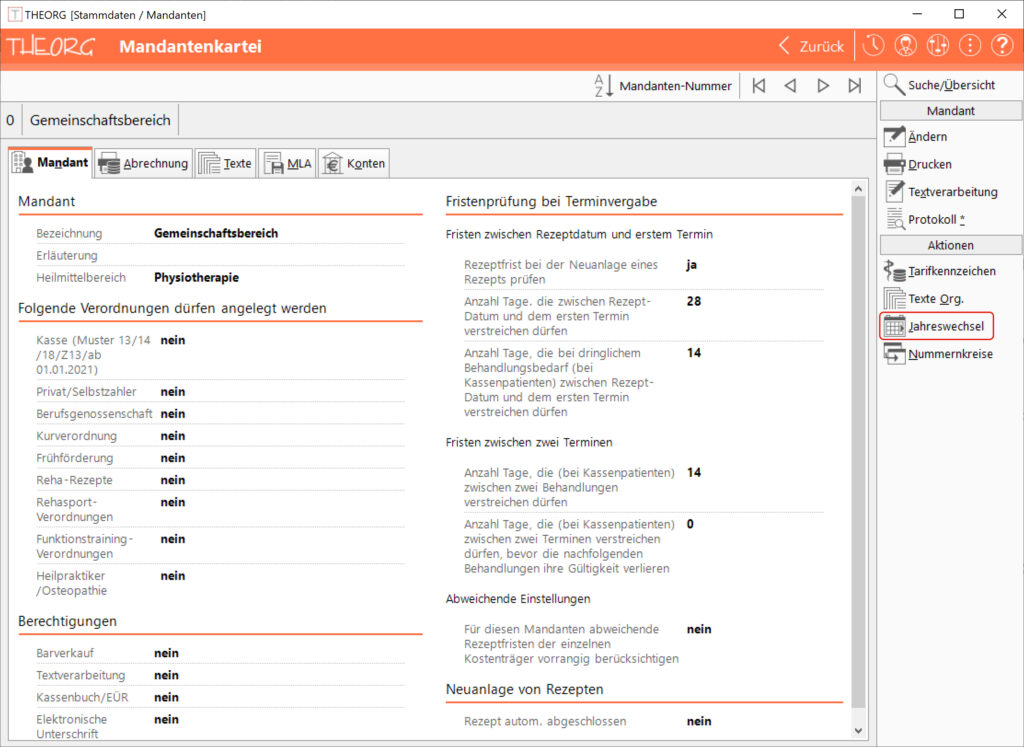The height and width of the screenshot is (747, 1024).
Task: Jump to the first Mandant record
Action: [x=759, y=86]
